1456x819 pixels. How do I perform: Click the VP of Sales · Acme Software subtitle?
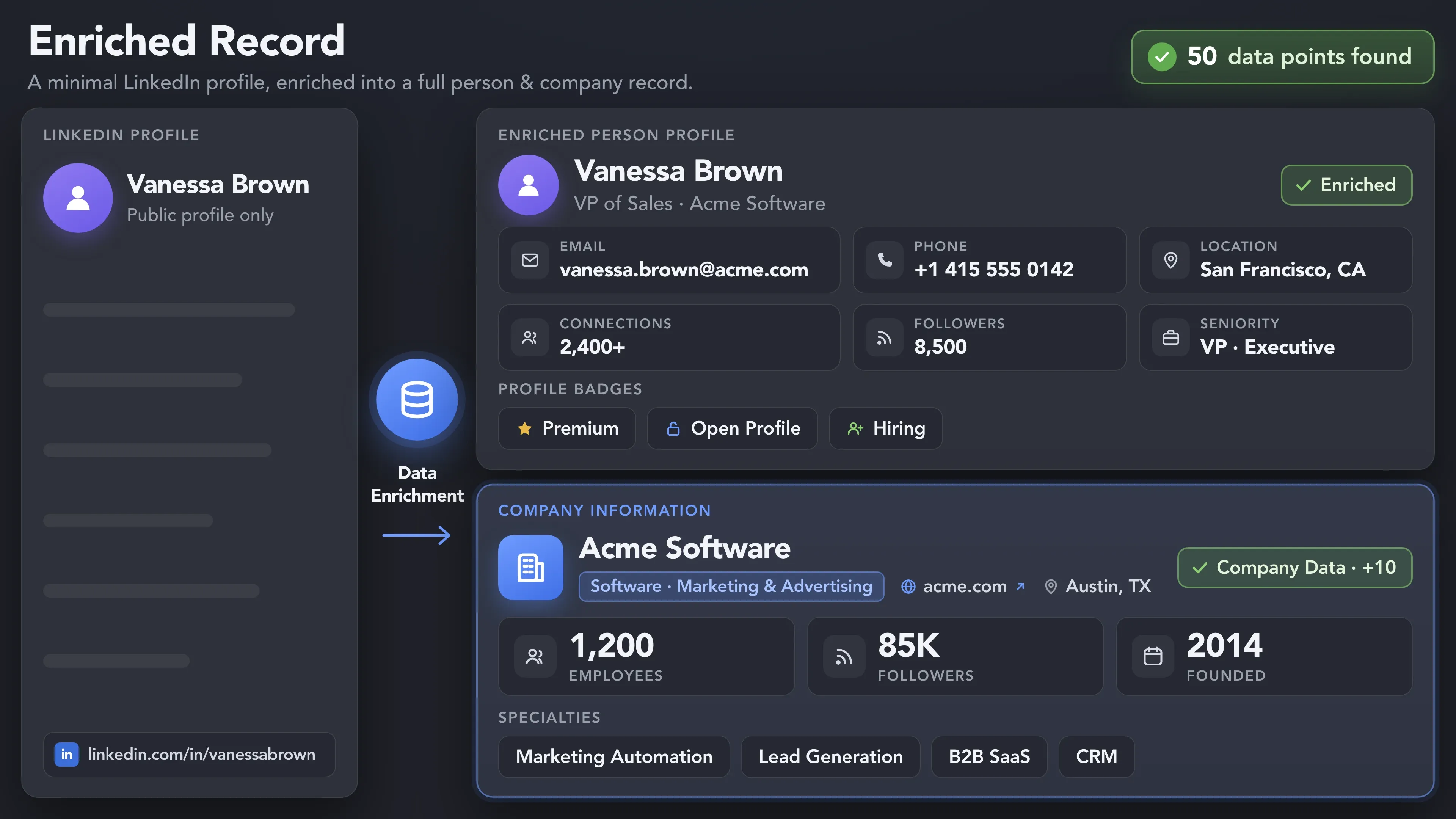(699, 204)
